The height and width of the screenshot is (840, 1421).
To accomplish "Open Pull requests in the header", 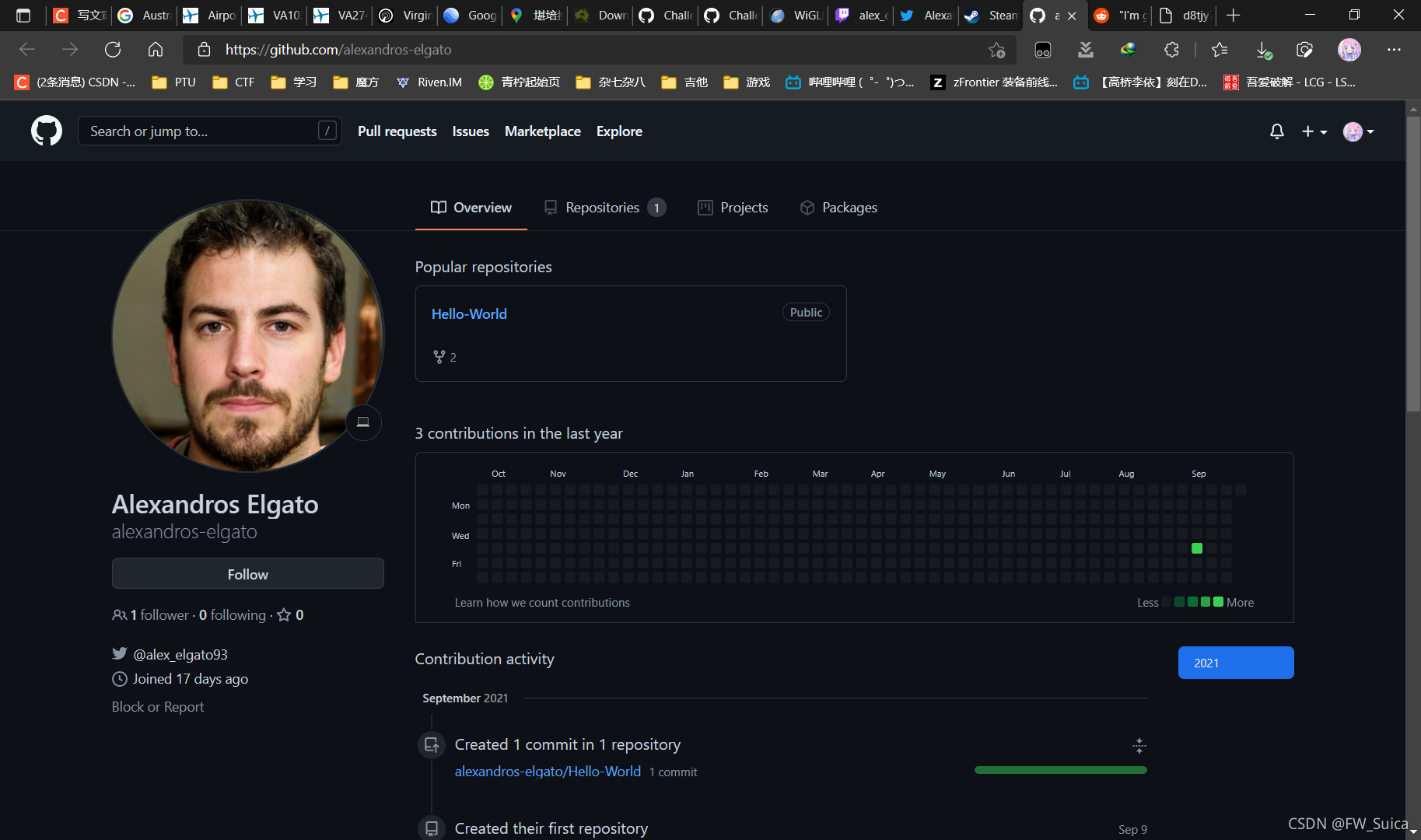I will pos(397,131).
